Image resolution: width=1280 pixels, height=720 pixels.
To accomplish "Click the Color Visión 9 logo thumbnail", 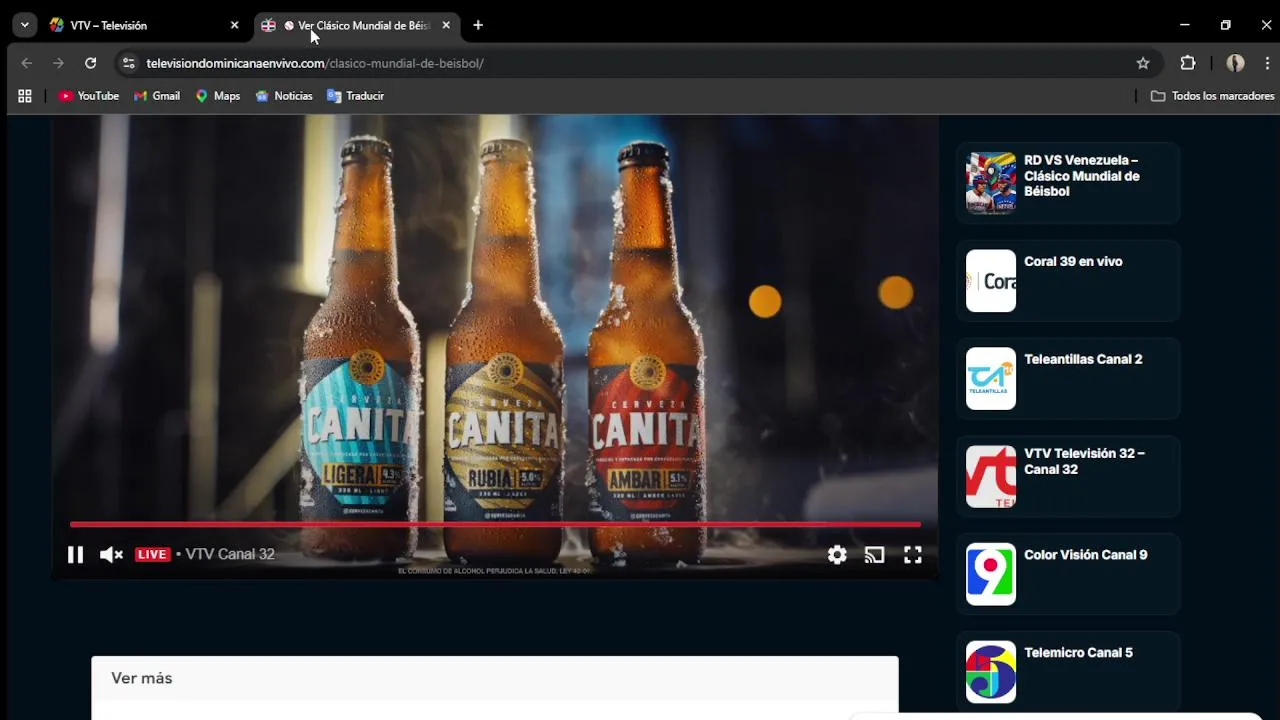I will pyautogui.click(x=991, y=574).
